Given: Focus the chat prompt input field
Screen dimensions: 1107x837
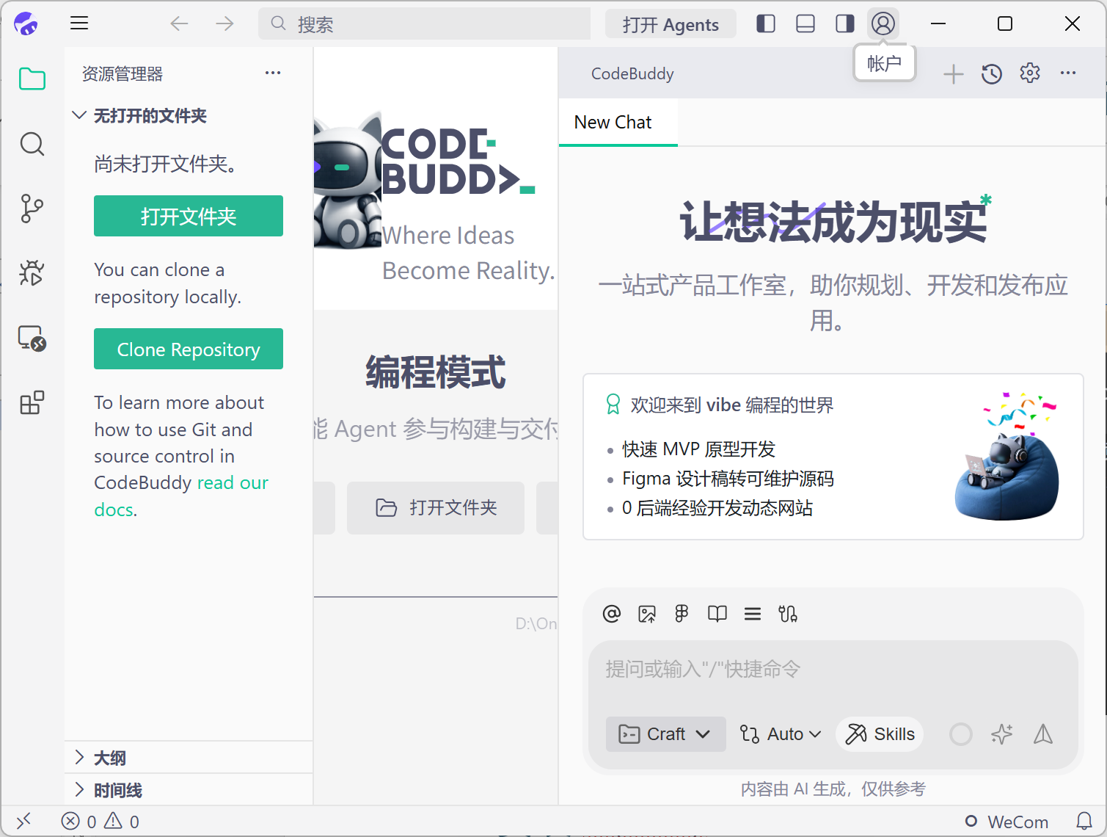Looking at the screenshot, I should tap(833, 670).
